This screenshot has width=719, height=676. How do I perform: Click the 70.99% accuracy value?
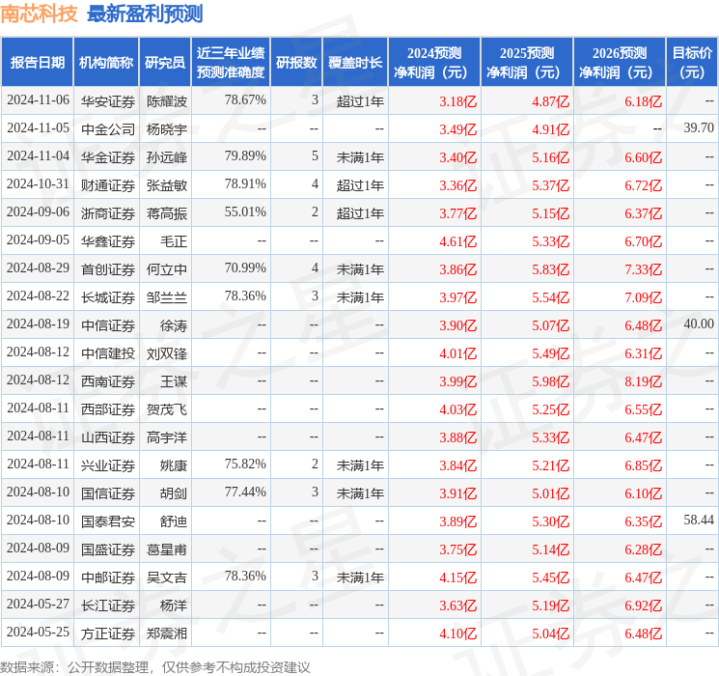[245, 268]
